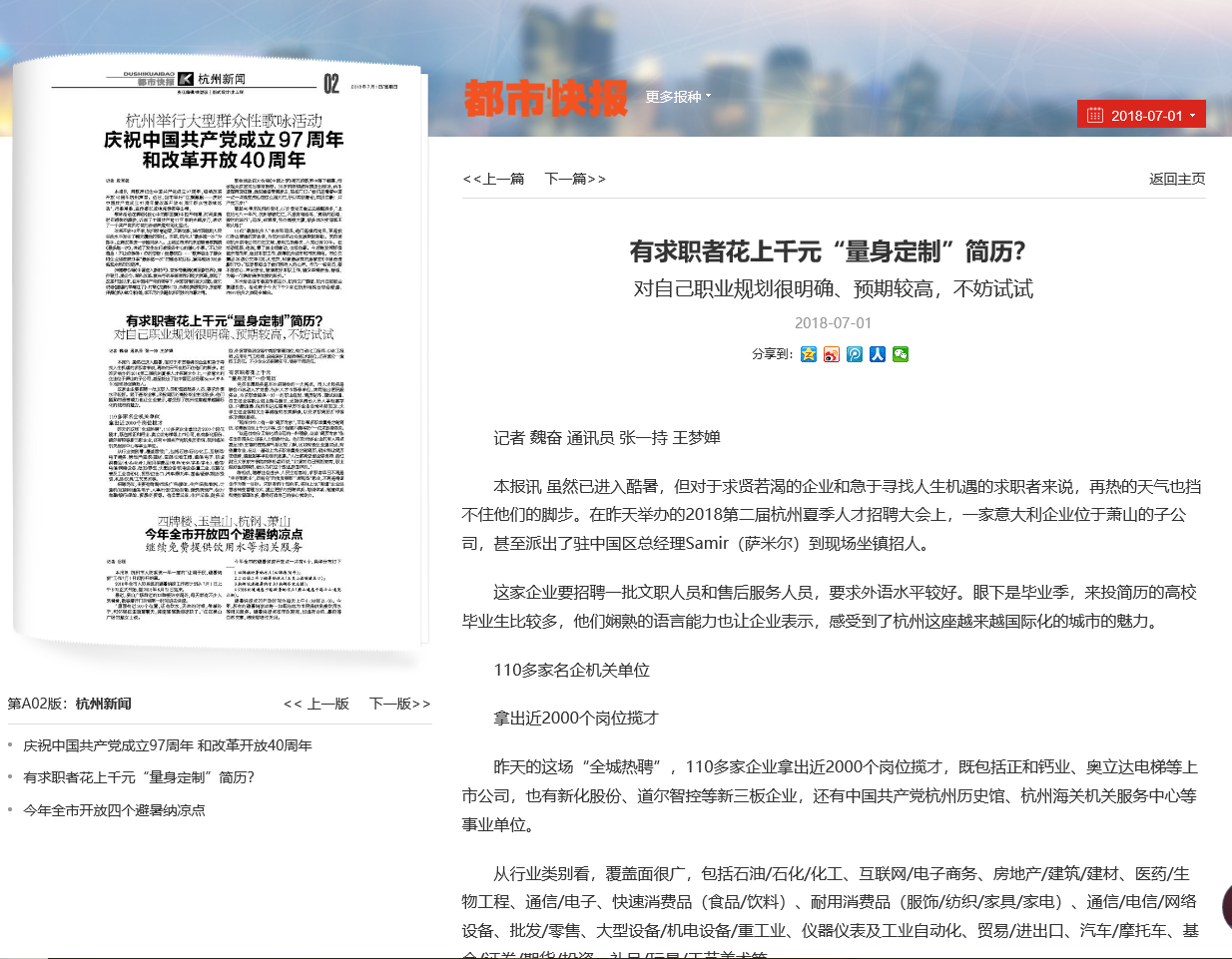Click 今年全市开放四个避暑纳凉点 headline on newspaper page
This screenshot has height=959, width=1232.
tap(224, 534)
